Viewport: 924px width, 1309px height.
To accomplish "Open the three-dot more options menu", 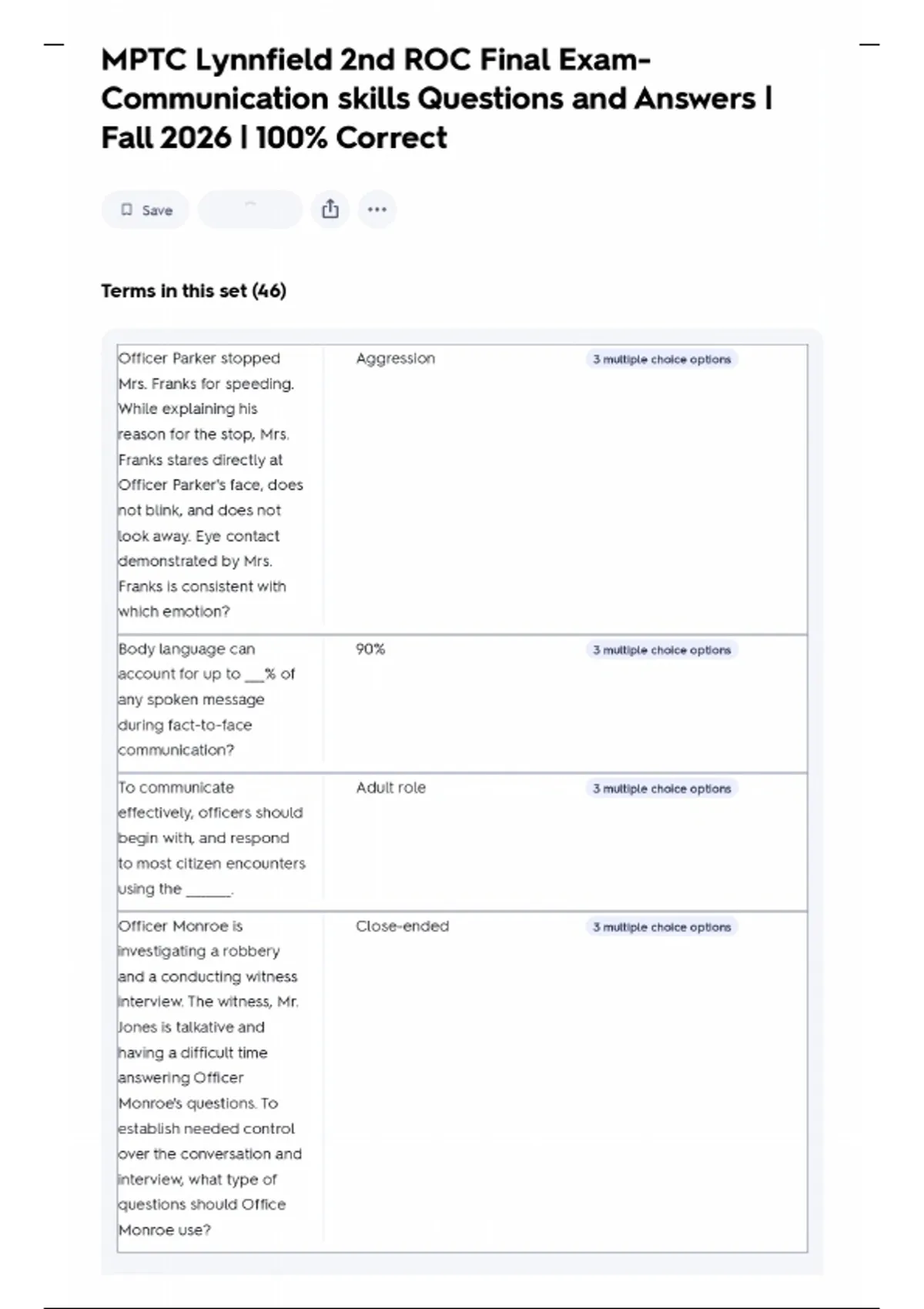I will [377, 209].
